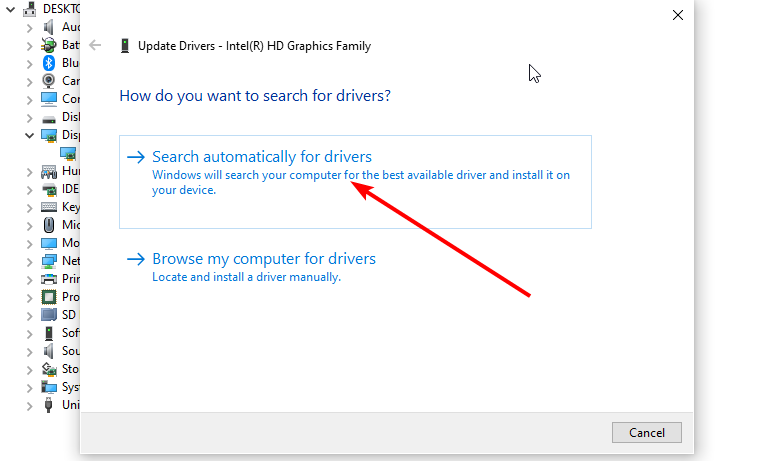775x461 pixels.
Task: Click the webcam icon in the Device Manager tree
Action: [x=48, y=81]
